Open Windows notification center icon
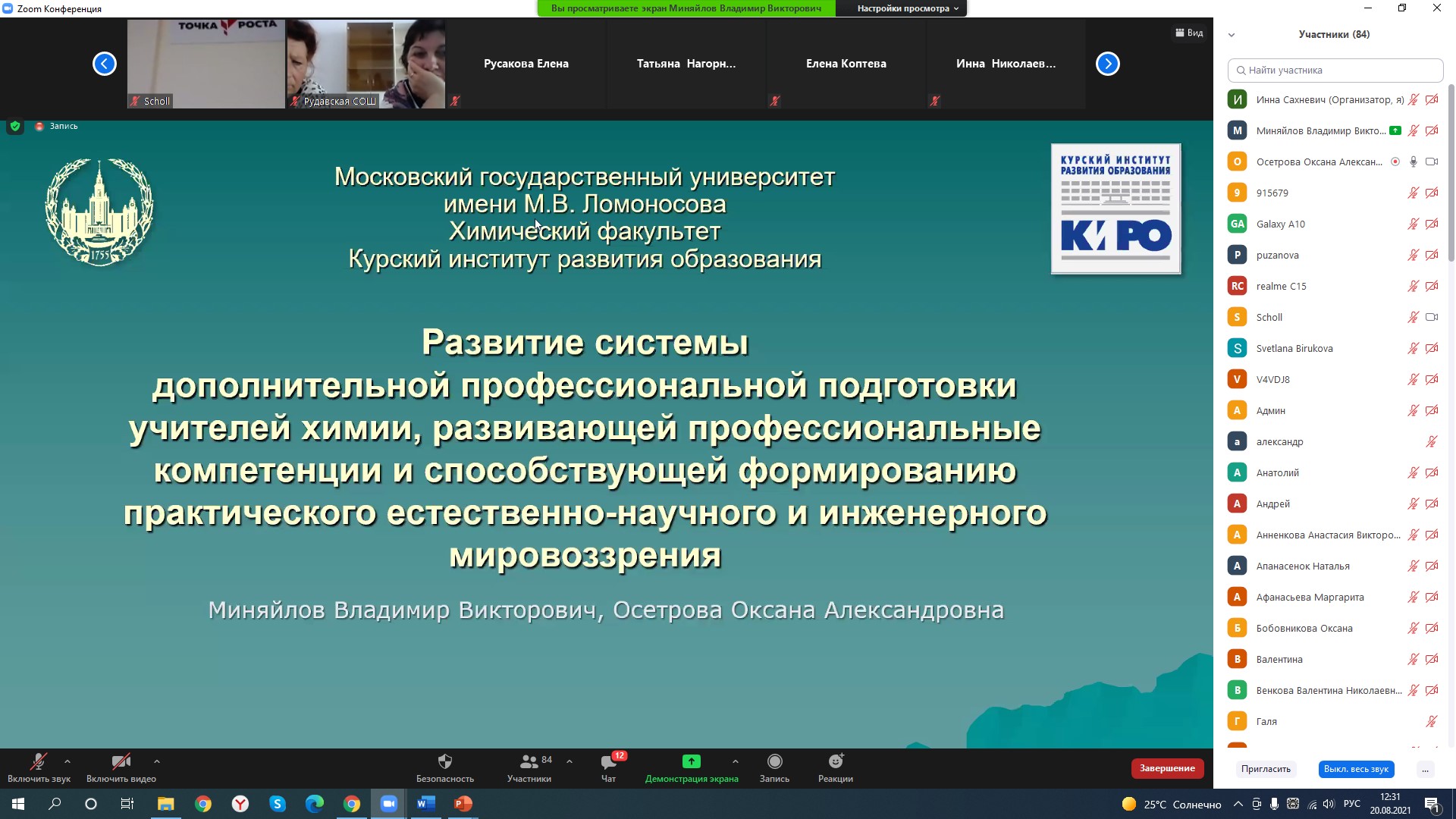 click(1432, 804)
